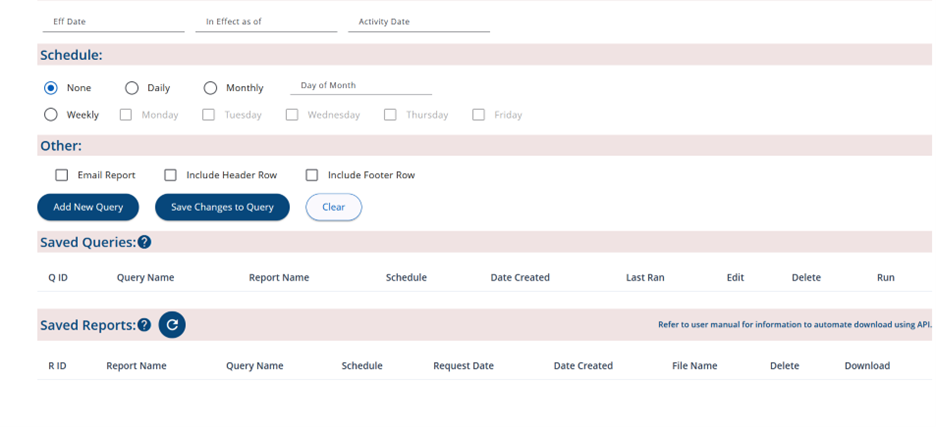
Task: Focus the Eff Date field
Action: click(113, 21)
